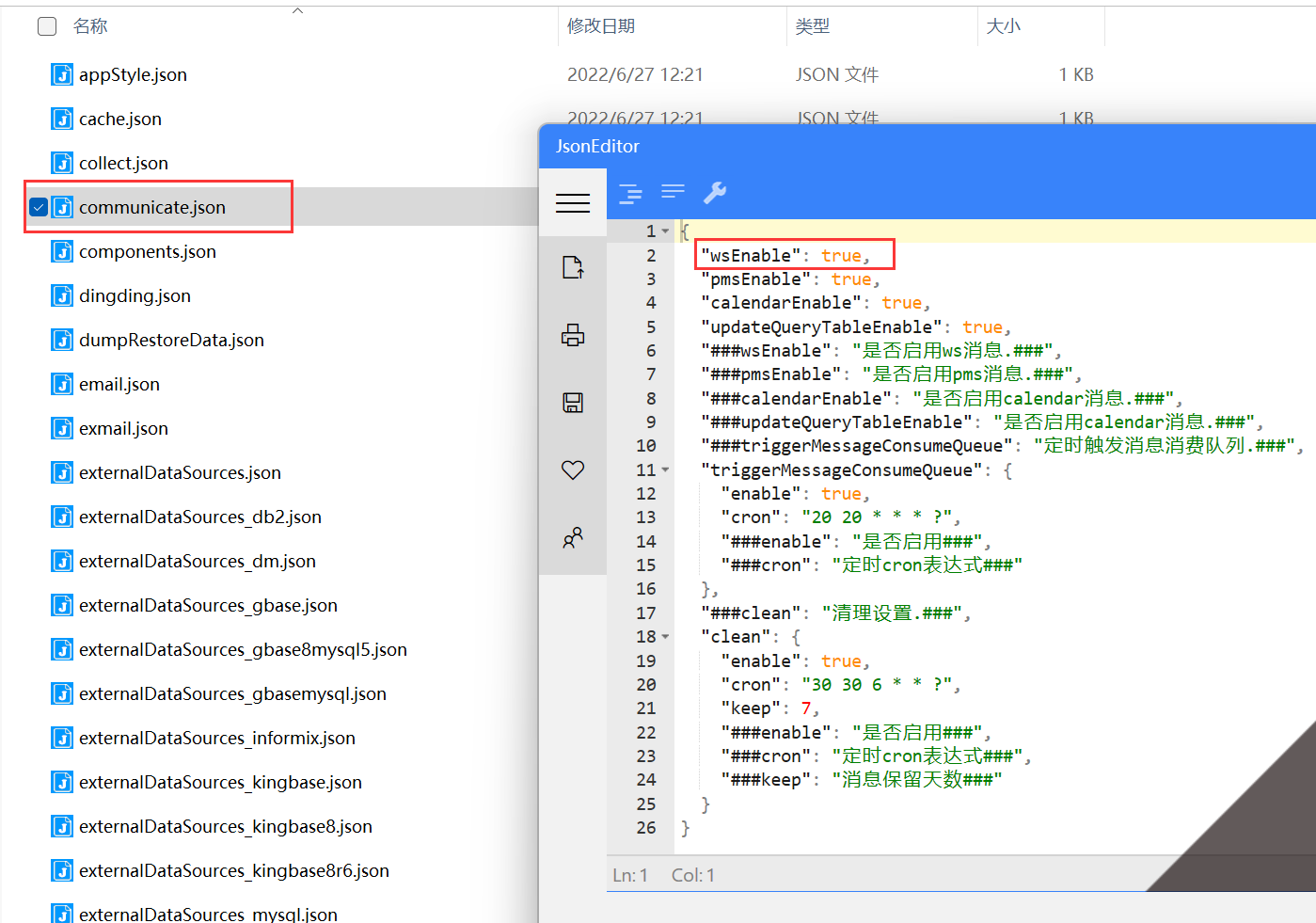The height and width of the screenshot is (923, 1316).
Task: Click the wrench repair JSON icon
Action: pyautogui.click(x=715, y=193)
